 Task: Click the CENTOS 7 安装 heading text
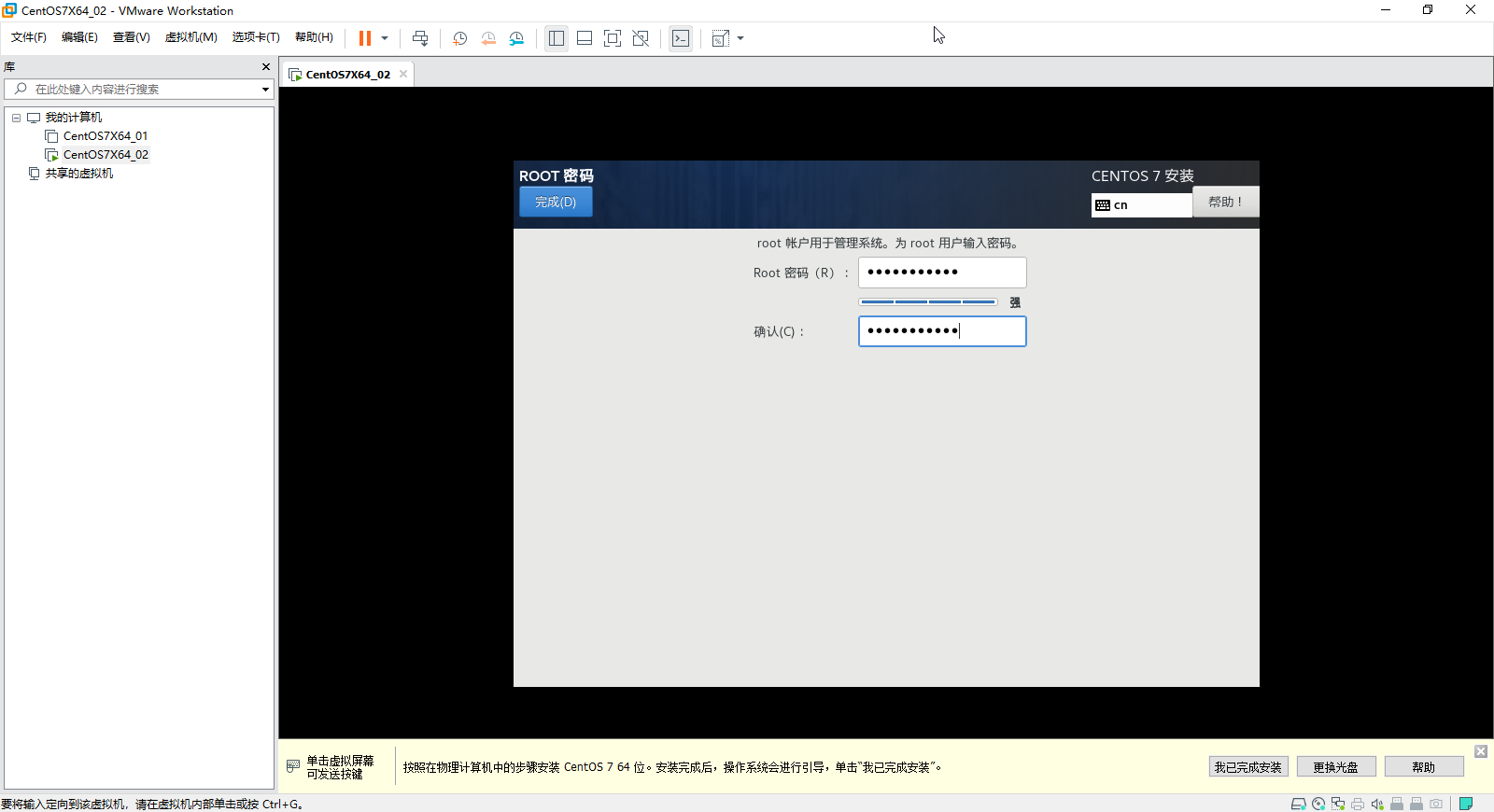click(x=1142, y=175)
